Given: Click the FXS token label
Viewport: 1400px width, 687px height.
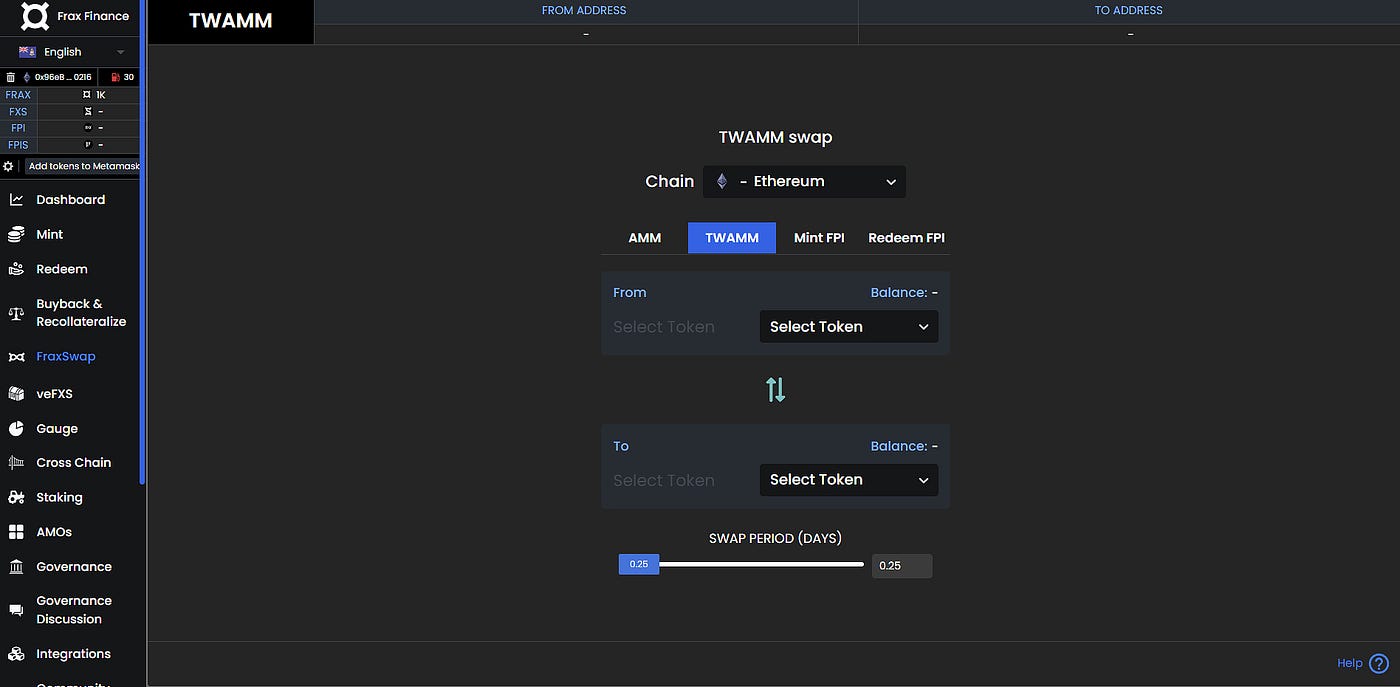Looking at the screenshot, I should tap(18, 112).
